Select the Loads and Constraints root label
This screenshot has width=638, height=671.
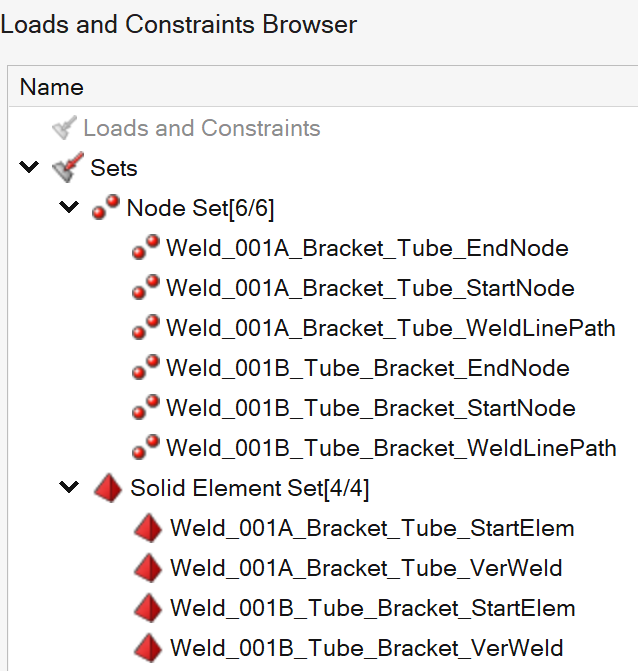(201, 128)
